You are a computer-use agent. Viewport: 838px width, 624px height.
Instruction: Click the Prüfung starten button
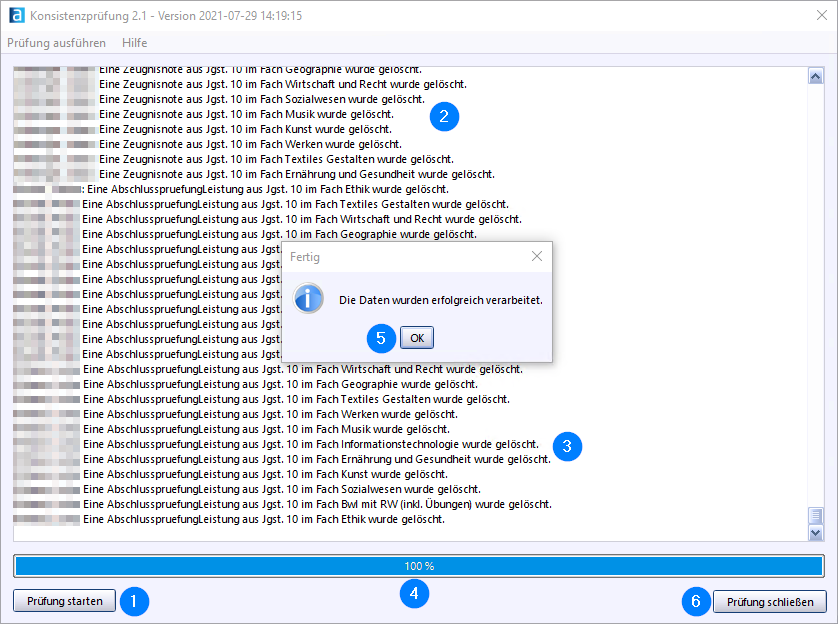coord(65,601)
